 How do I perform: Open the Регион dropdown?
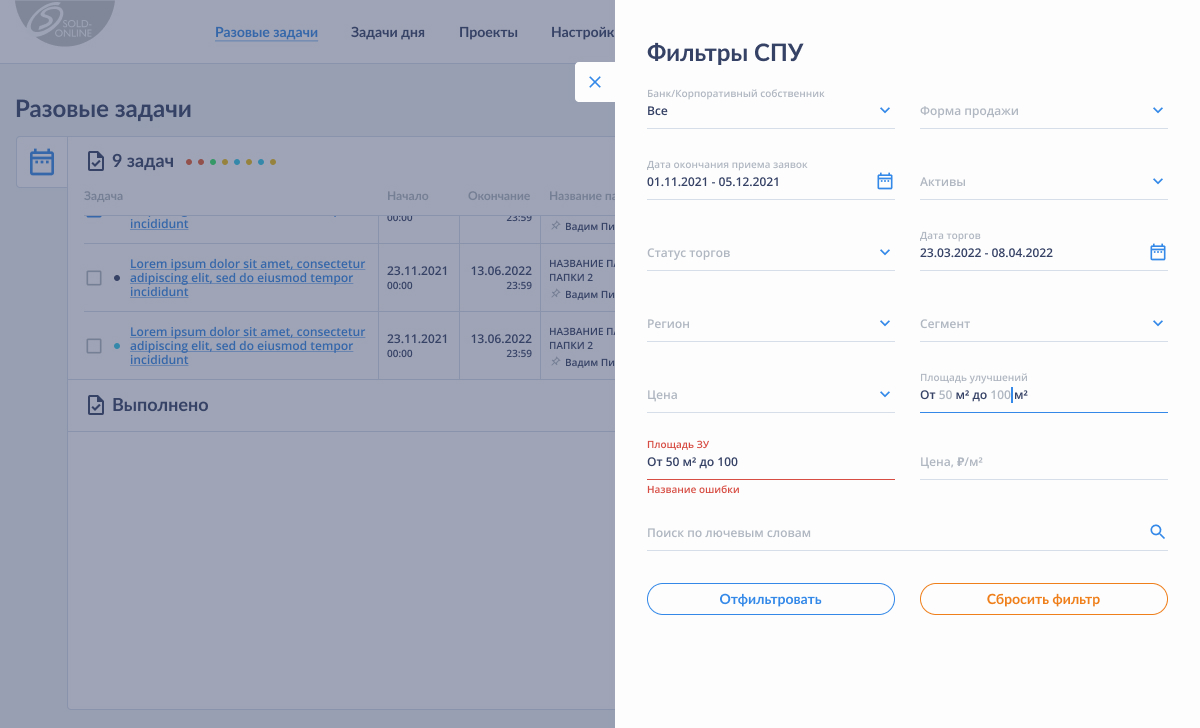[x=771, y=324]
